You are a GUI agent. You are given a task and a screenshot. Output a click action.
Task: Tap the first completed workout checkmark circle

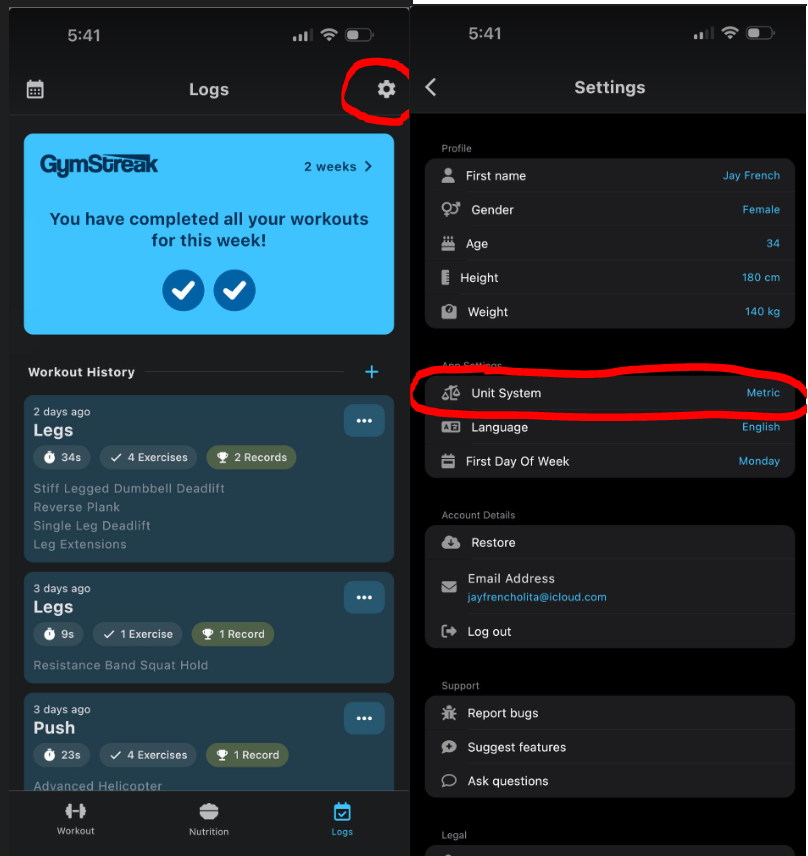[183, 290]
